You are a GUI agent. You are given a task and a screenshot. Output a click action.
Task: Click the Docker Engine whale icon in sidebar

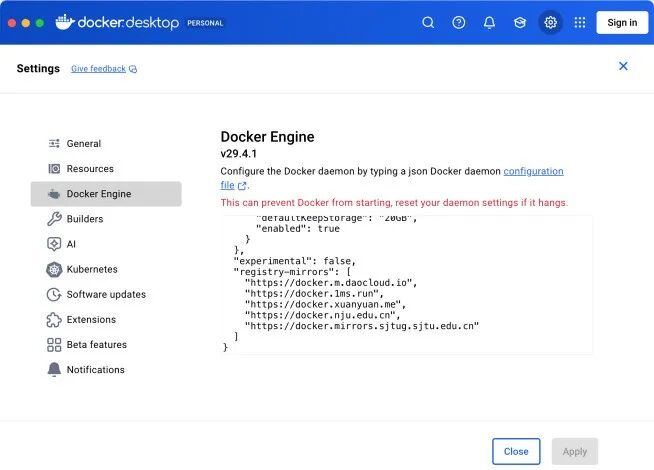(54, 194)
